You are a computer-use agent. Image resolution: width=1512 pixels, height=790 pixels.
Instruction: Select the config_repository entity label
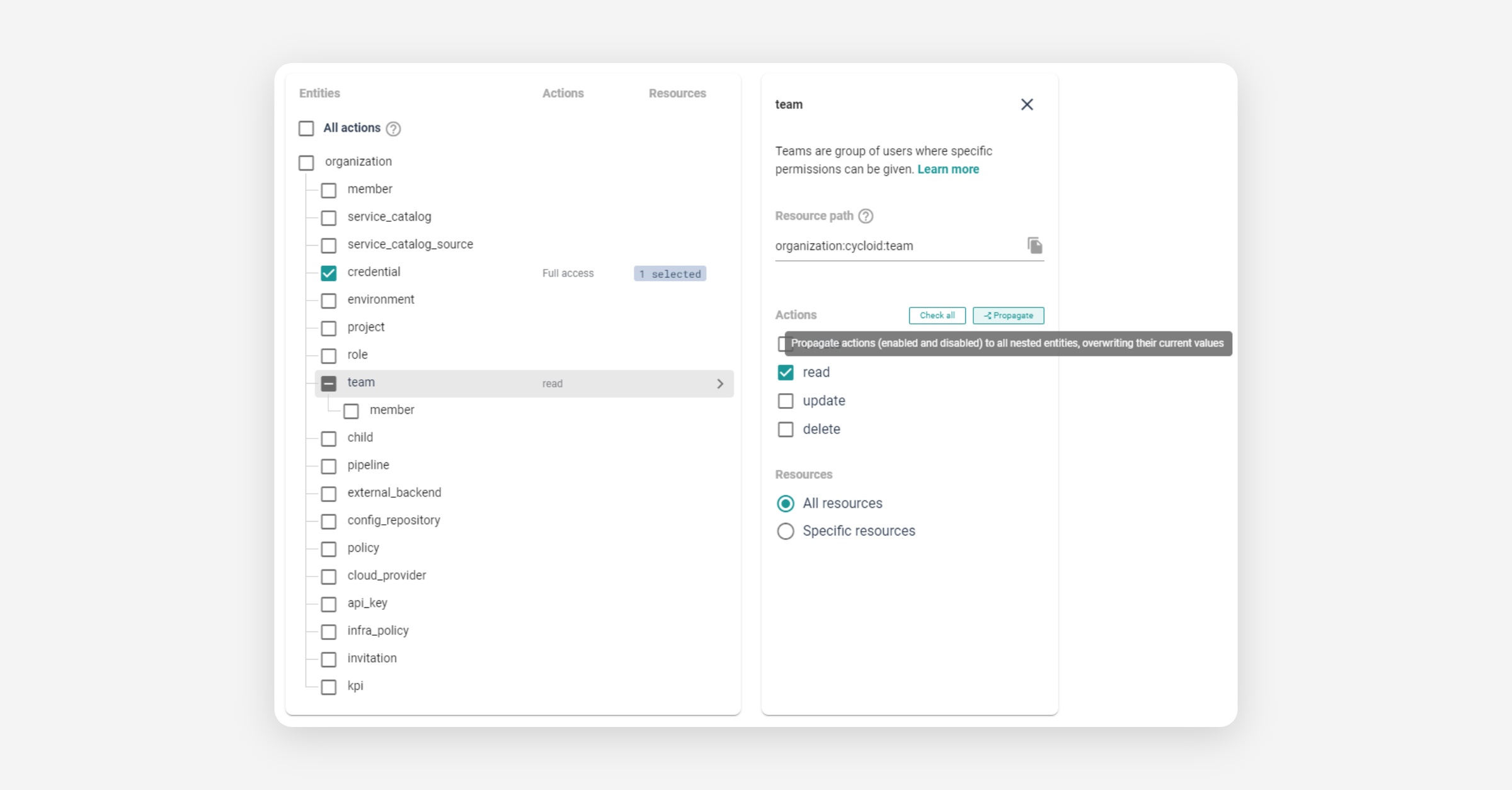coord(394,520)
